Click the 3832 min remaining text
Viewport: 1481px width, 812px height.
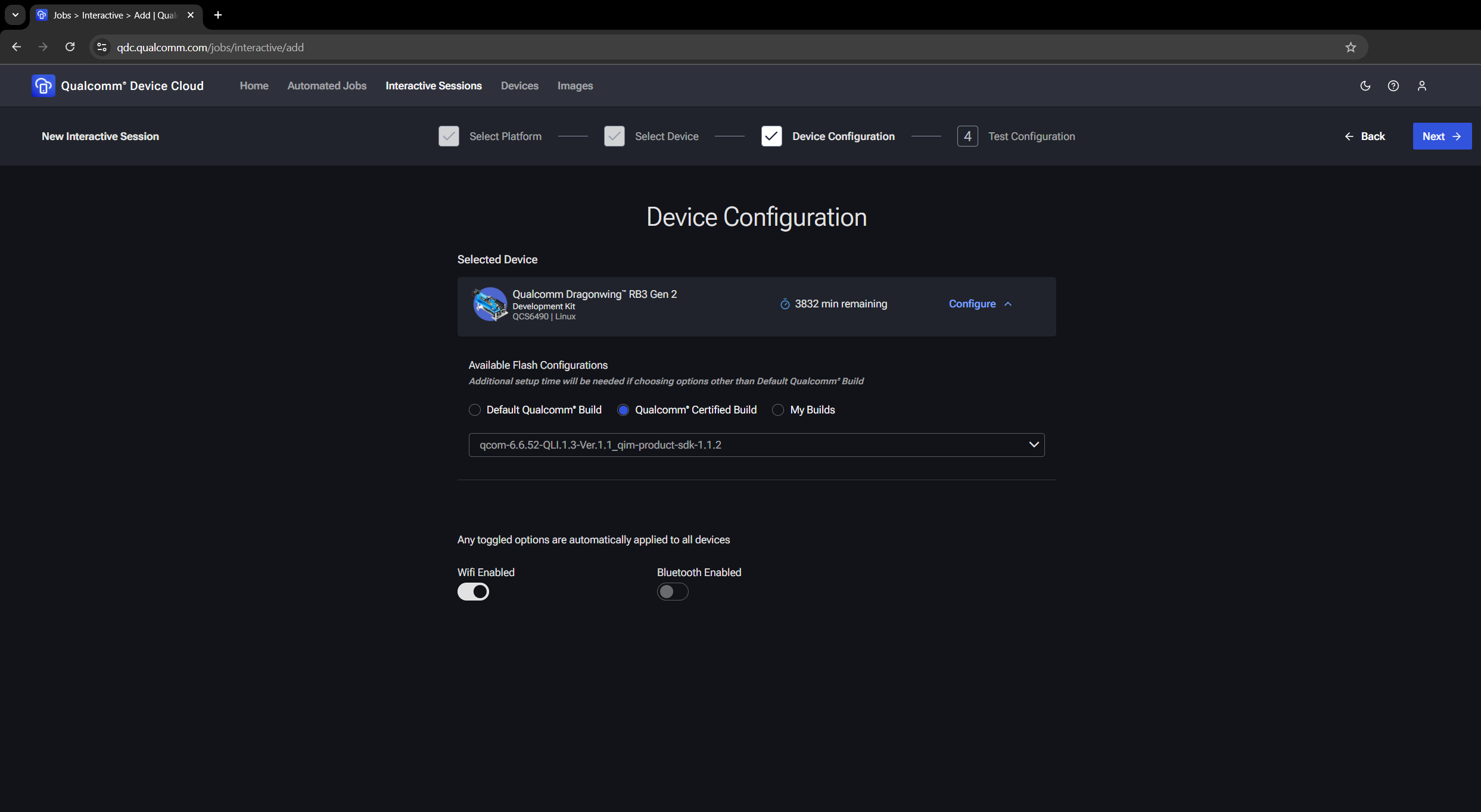[841, 304]
